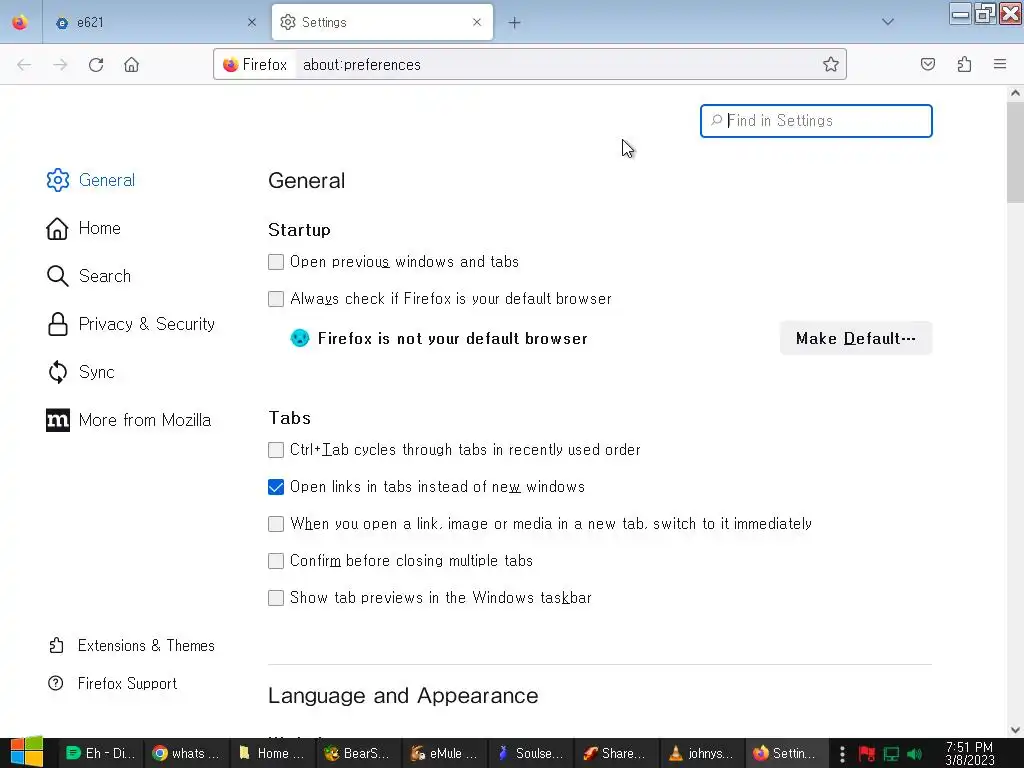The height and width of the screenshot is (768, 1024).
Task: Open the Firefox home page icon
Action: [131, 65]
